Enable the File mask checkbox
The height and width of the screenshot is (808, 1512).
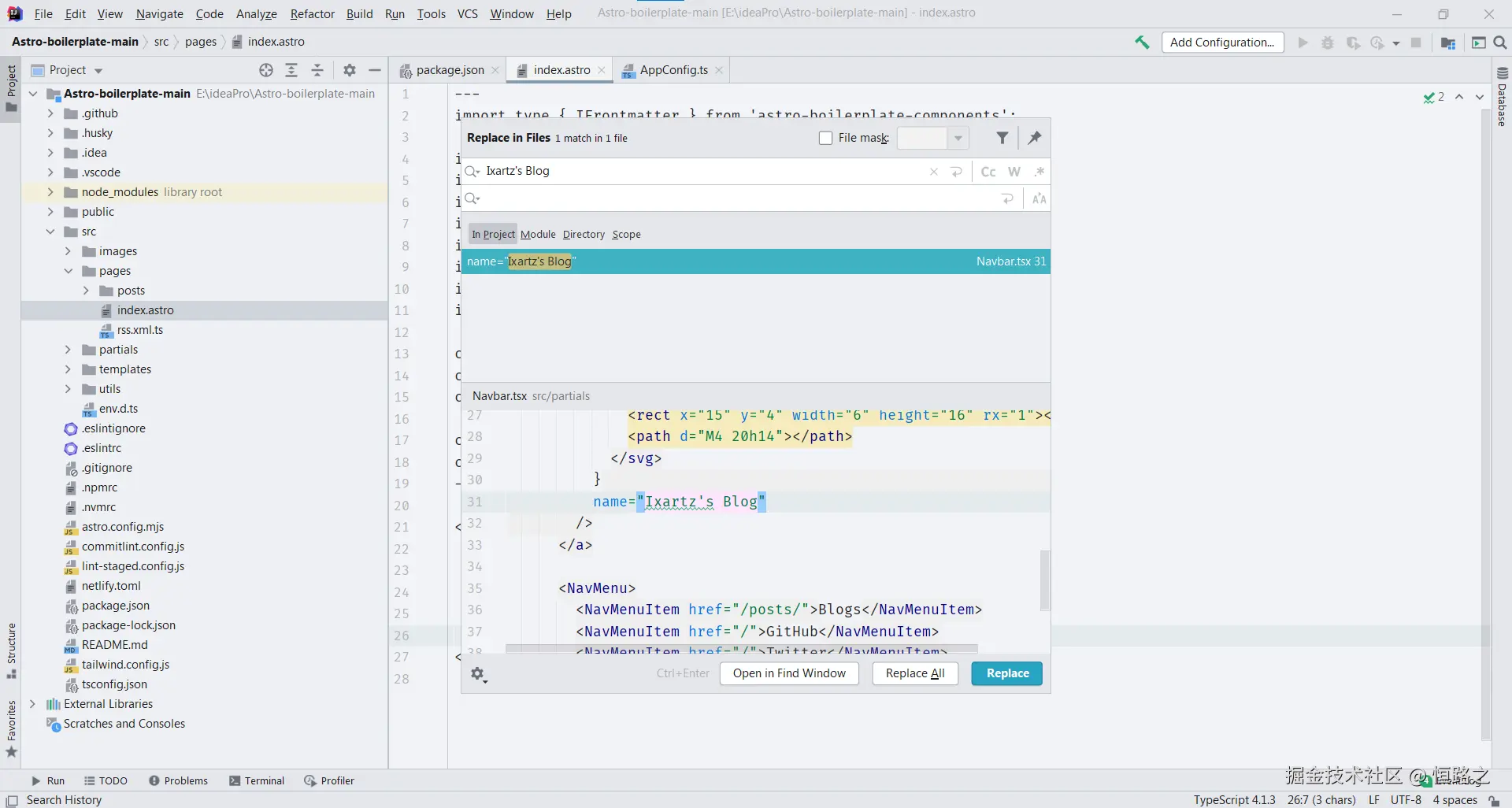(x=825, y=138)
